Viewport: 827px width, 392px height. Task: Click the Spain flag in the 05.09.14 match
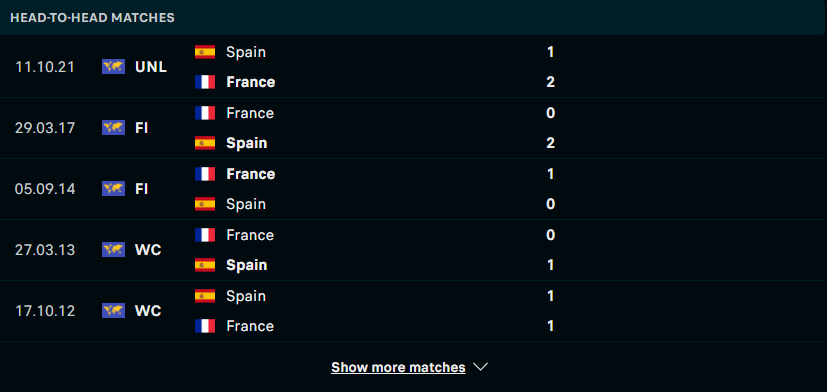pos(205,204)
